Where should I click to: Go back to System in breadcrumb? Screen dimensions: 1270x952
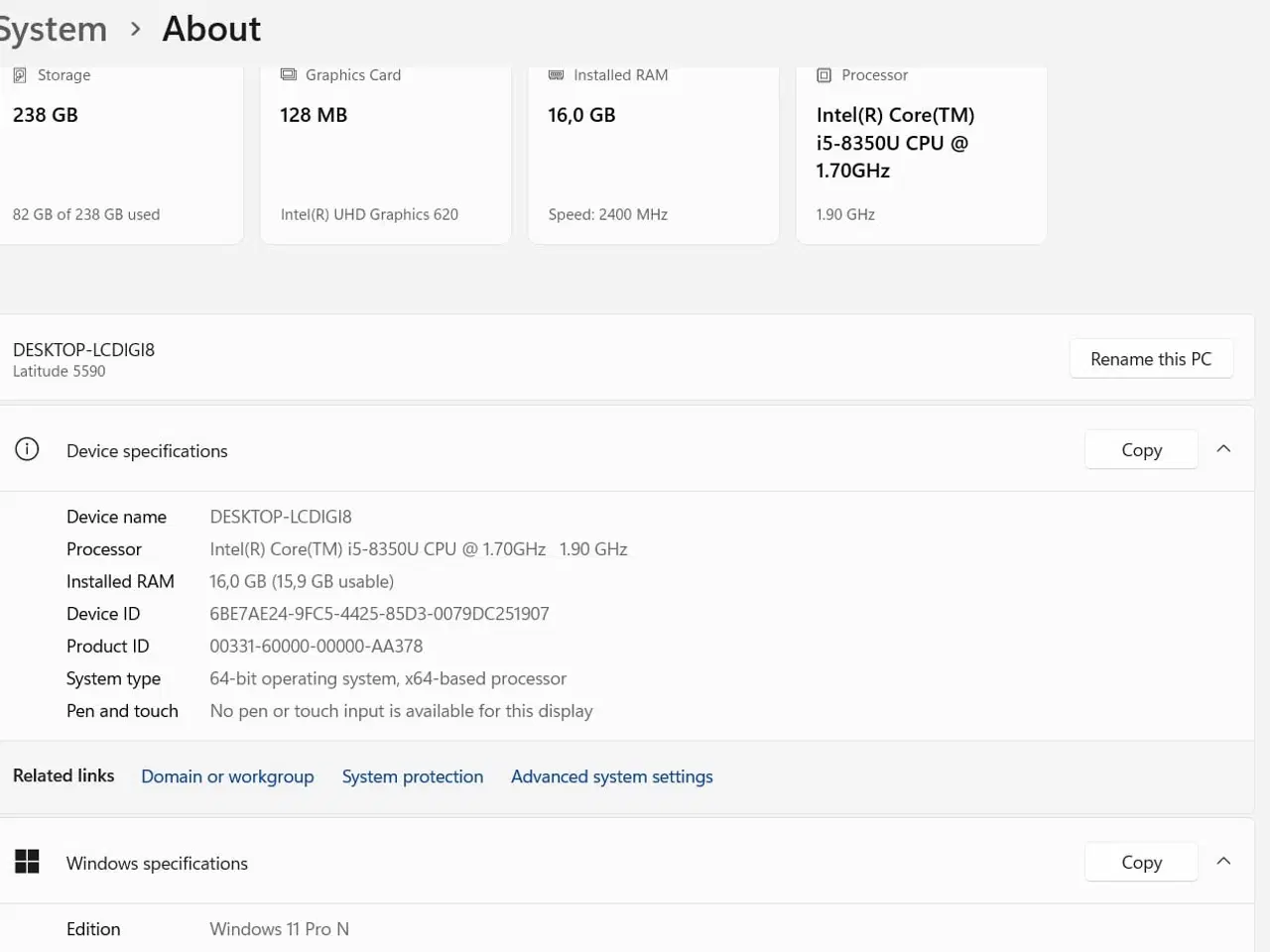pyautogui.click(x=52, y=30)
